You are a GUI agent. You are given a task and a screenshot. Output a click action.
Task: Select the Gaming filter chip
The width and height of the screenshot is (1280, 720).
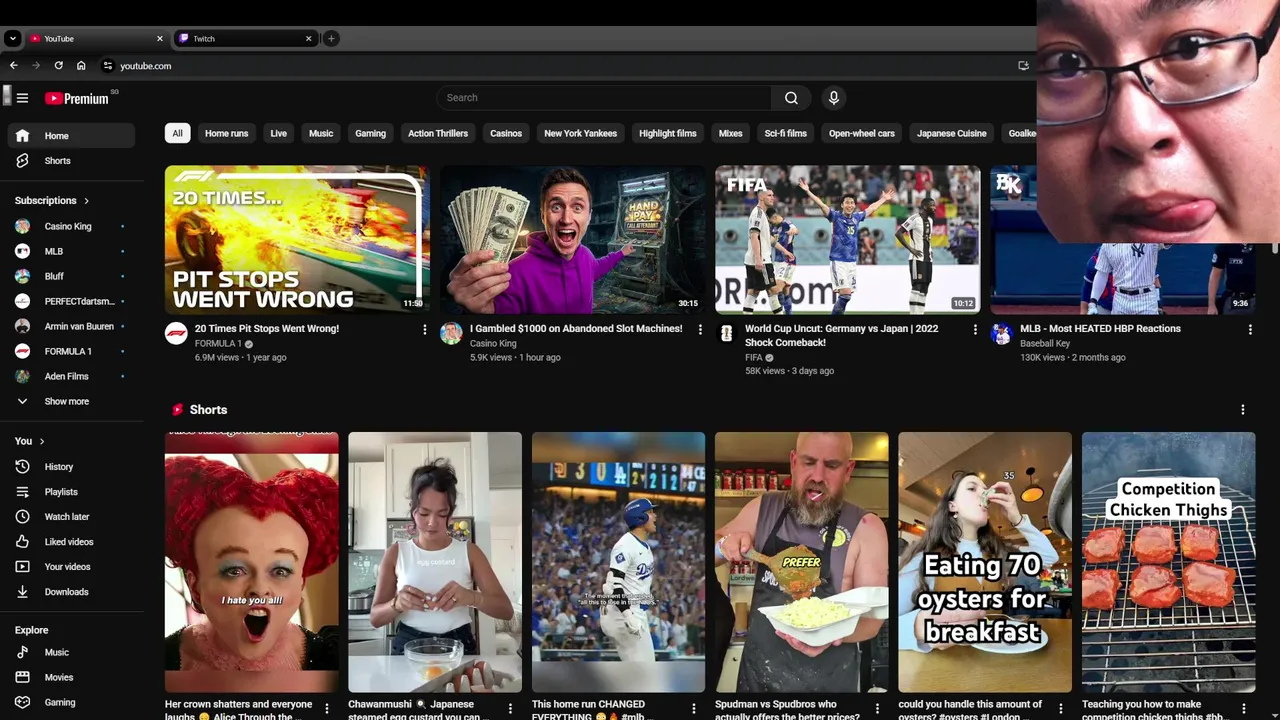pos(370,133)
